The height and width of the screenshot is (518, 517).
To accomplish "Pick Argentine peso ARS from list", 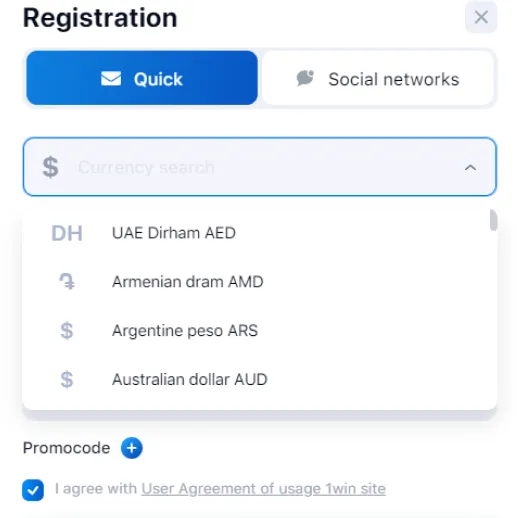I will pos(259,330).
